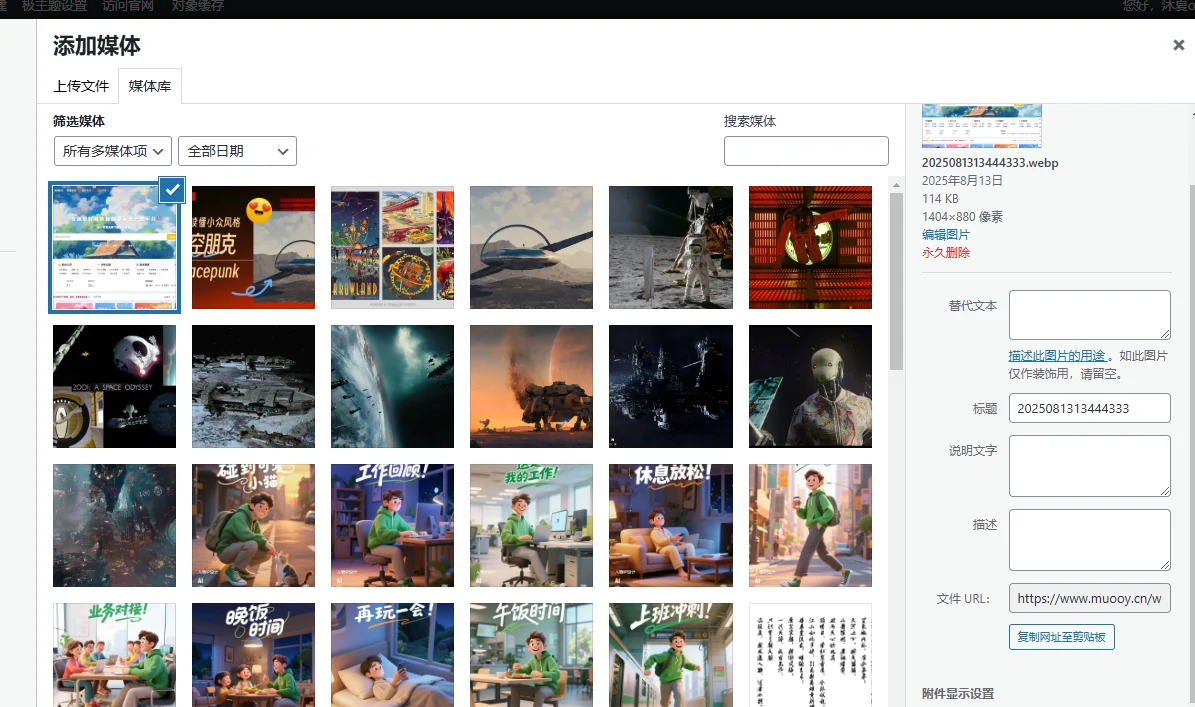Click the 2025年8月13日 upload date text
This screenshot has width=1195, height=707.
962,181
